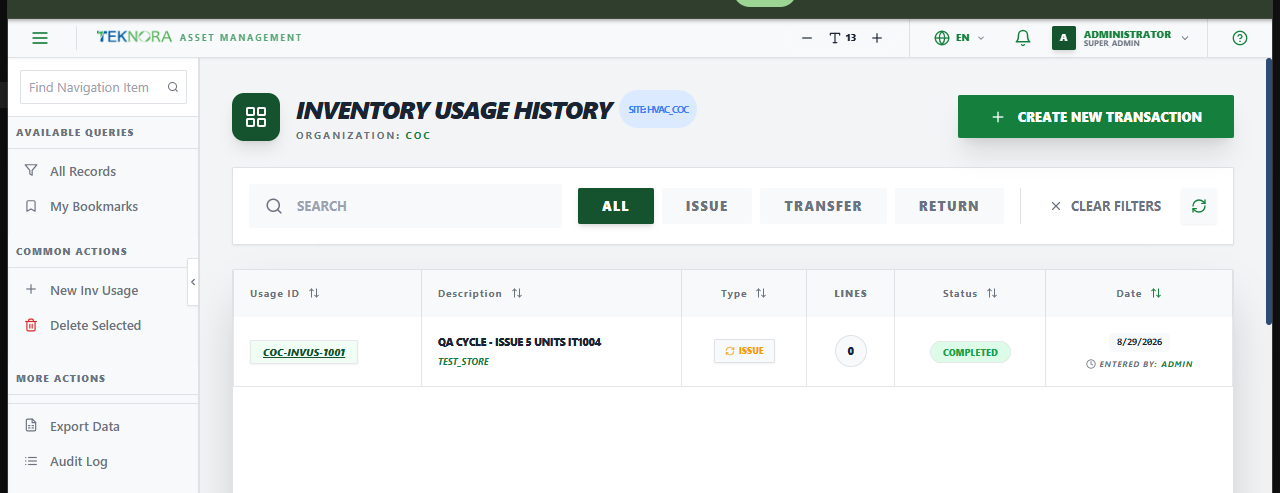Click the Entered By: Admin text
1280x493 pixels.
(x=1139, y=364)
